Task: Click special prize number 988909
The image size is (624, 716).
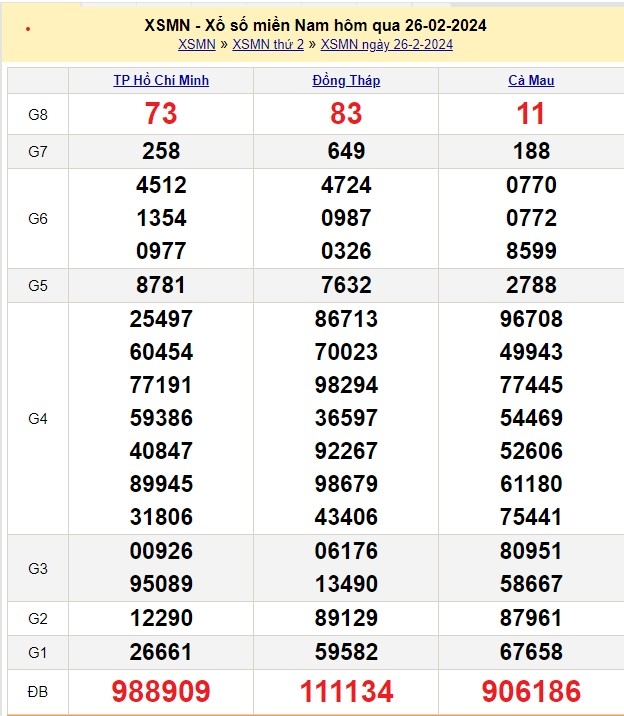Action: [161, 691]
